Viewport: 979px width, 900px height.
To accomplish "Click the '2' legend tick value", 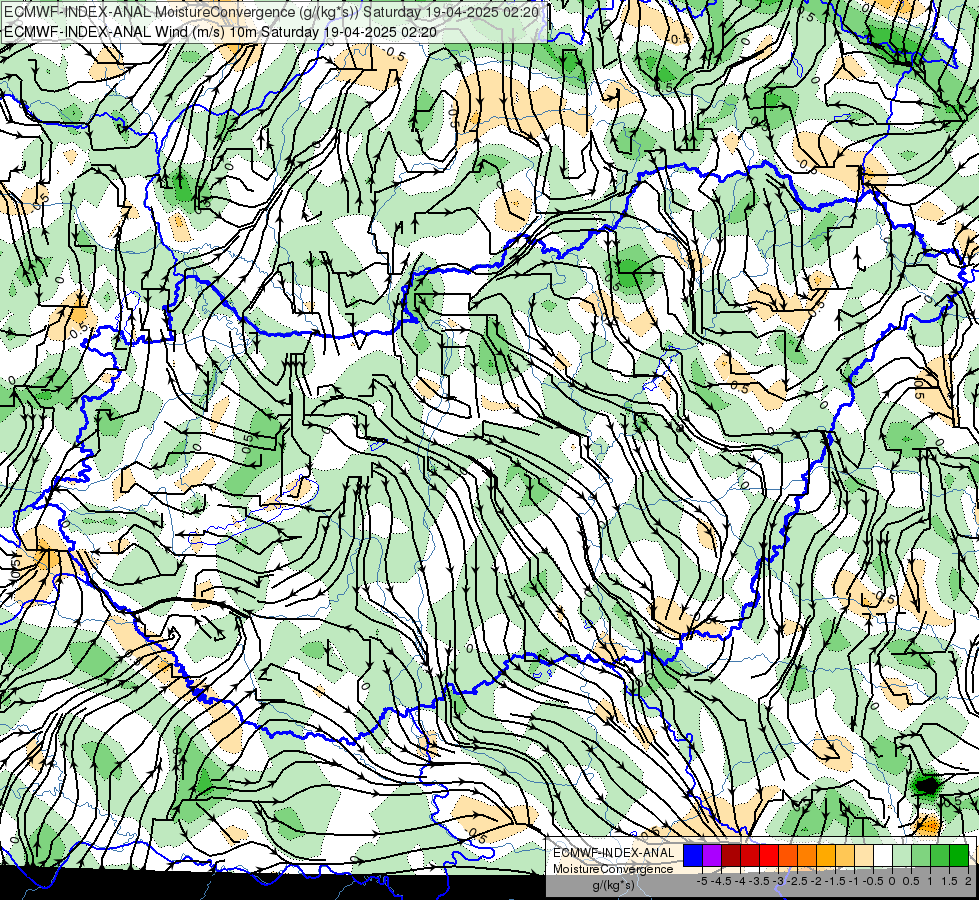I will 968,881.
